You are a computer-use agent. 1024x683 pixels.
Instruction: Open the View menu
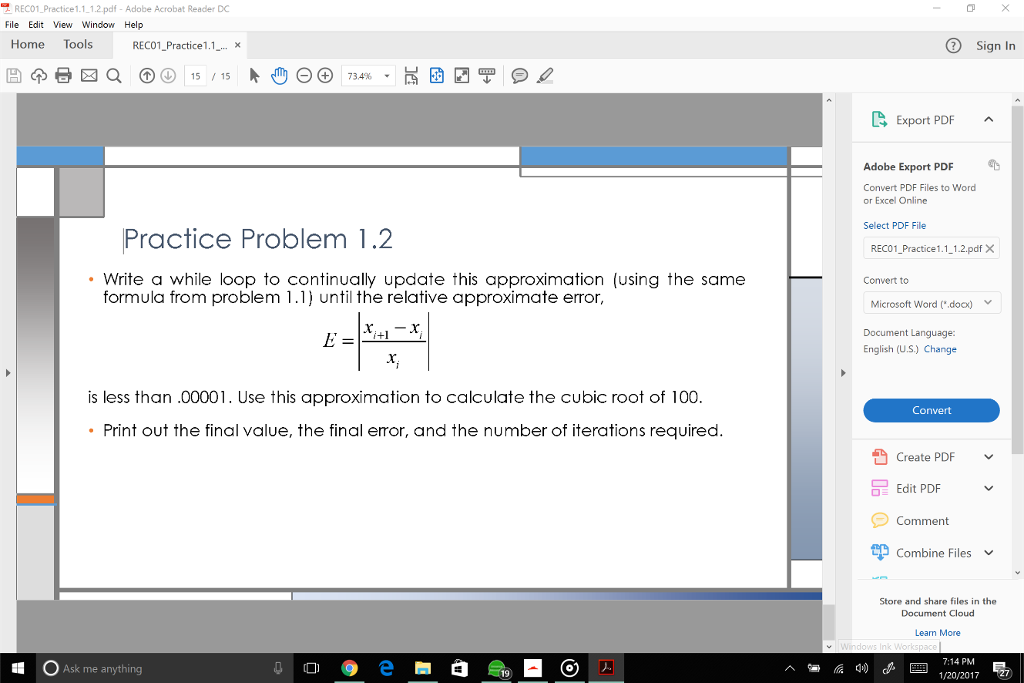tap(63, 24)
